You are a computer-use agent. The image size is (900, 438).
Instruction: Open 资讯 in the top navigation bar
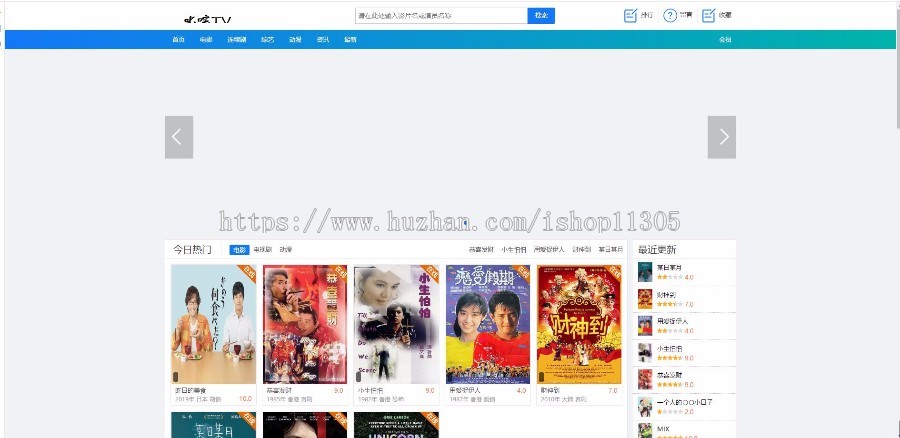(323, 40)
